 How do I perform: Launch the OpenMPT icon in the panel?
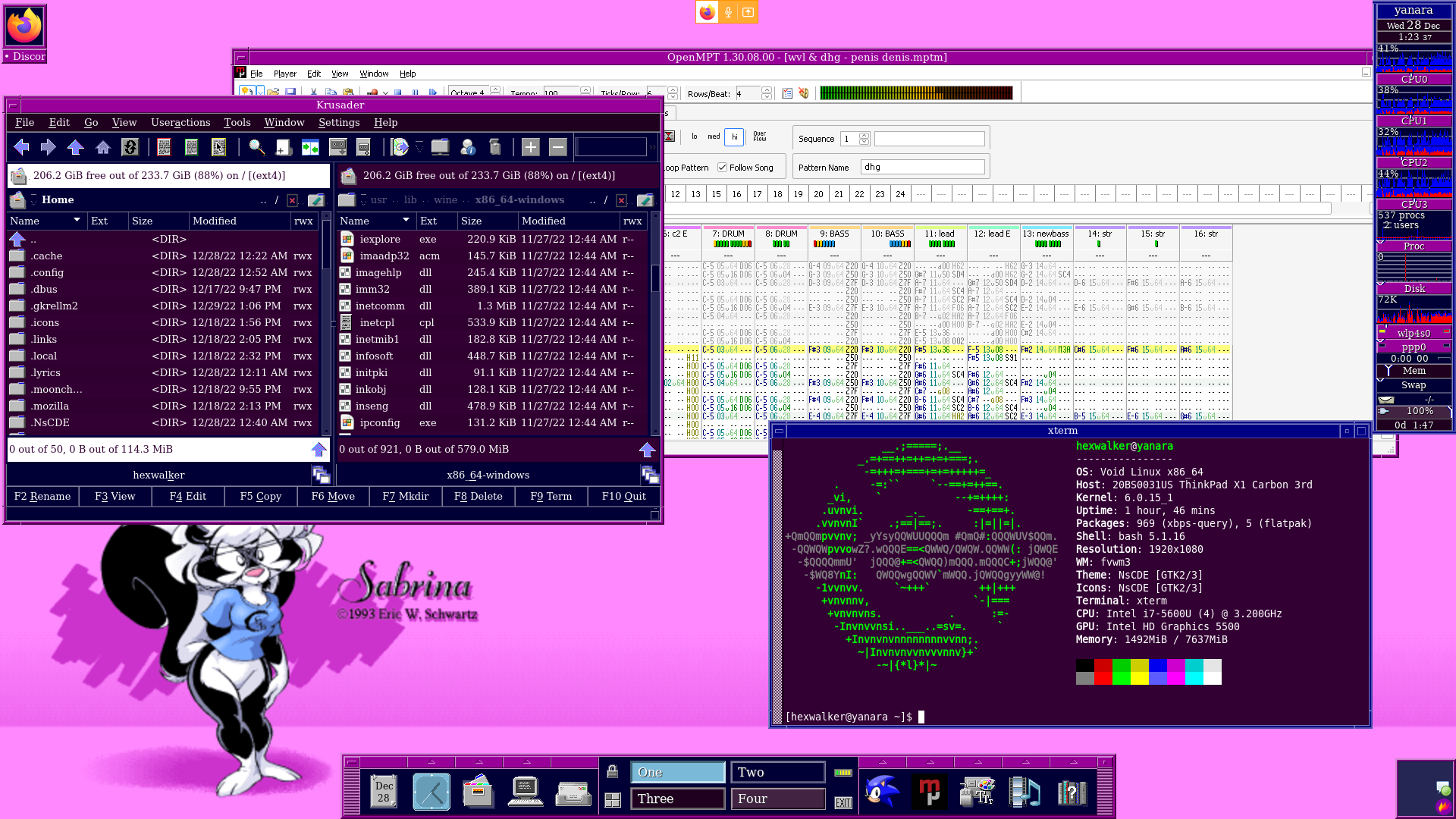point(930,792)
